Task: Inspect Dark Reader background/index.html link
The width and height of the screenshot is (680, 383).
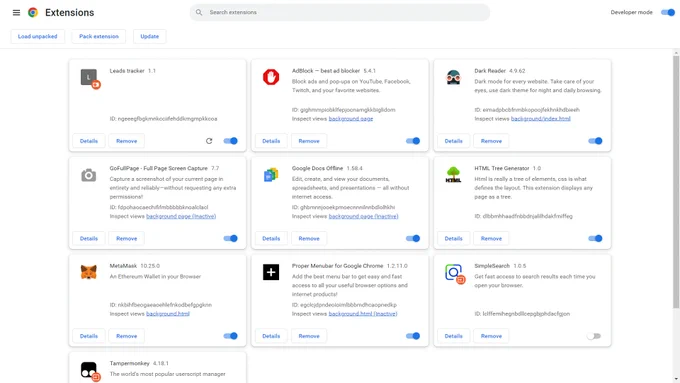Action: (x=541, y=119)
